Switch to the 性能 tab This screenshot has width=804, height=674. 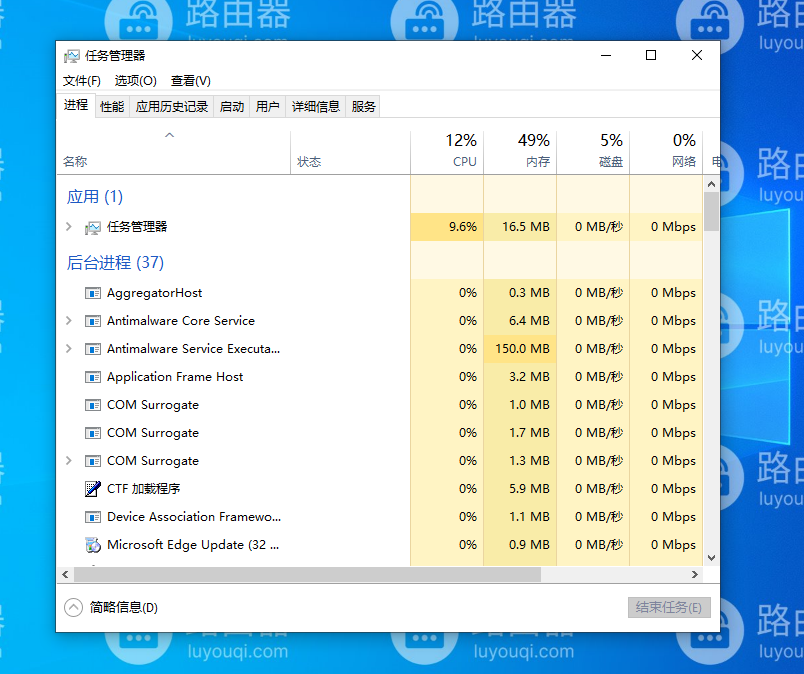point(112,107)
